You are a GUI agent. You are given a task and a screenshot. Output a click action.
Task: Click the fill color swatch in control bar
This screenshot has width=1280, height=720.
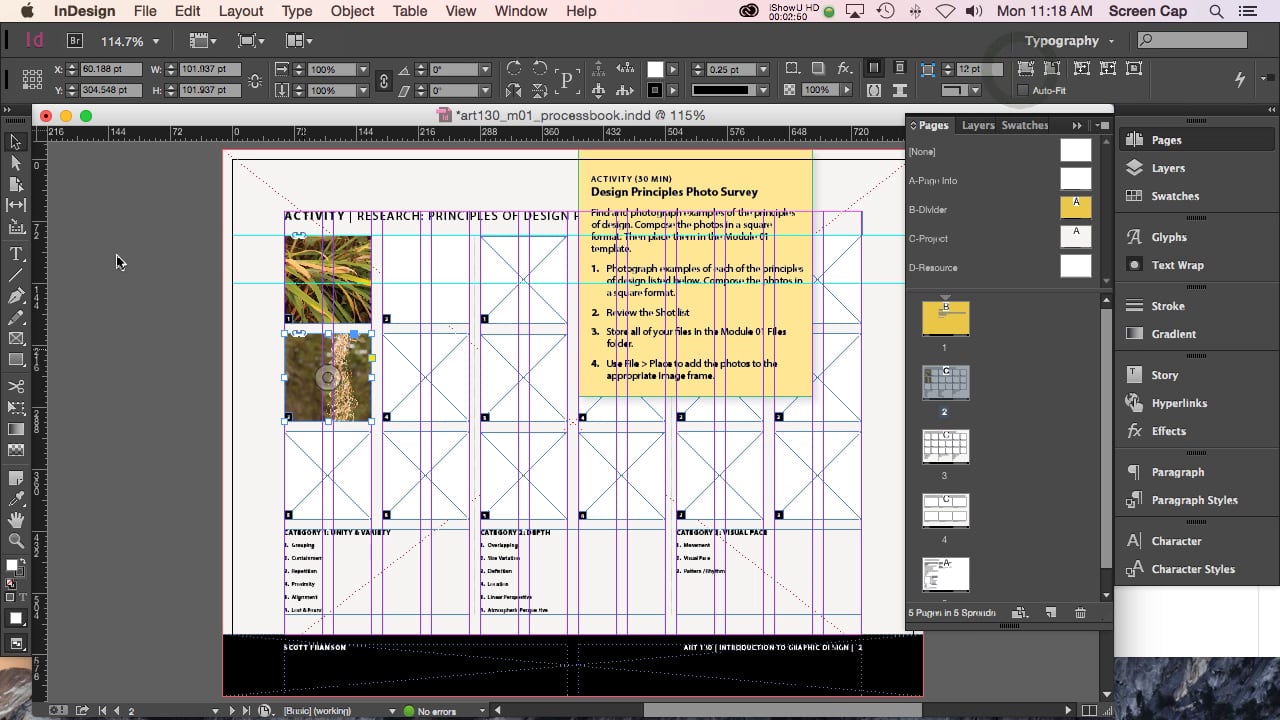point(655,69)
